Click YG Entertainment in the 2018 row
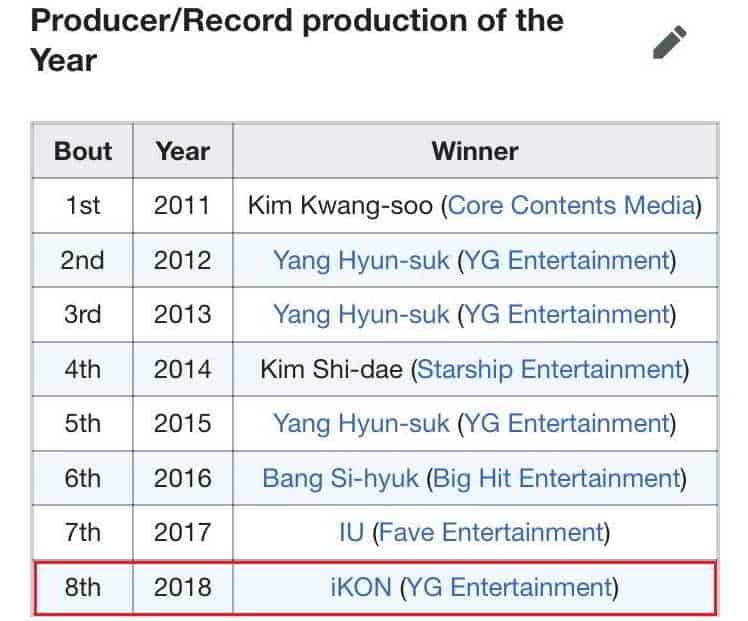The height and width of the screenshot is (621, 748). [506, 586]
